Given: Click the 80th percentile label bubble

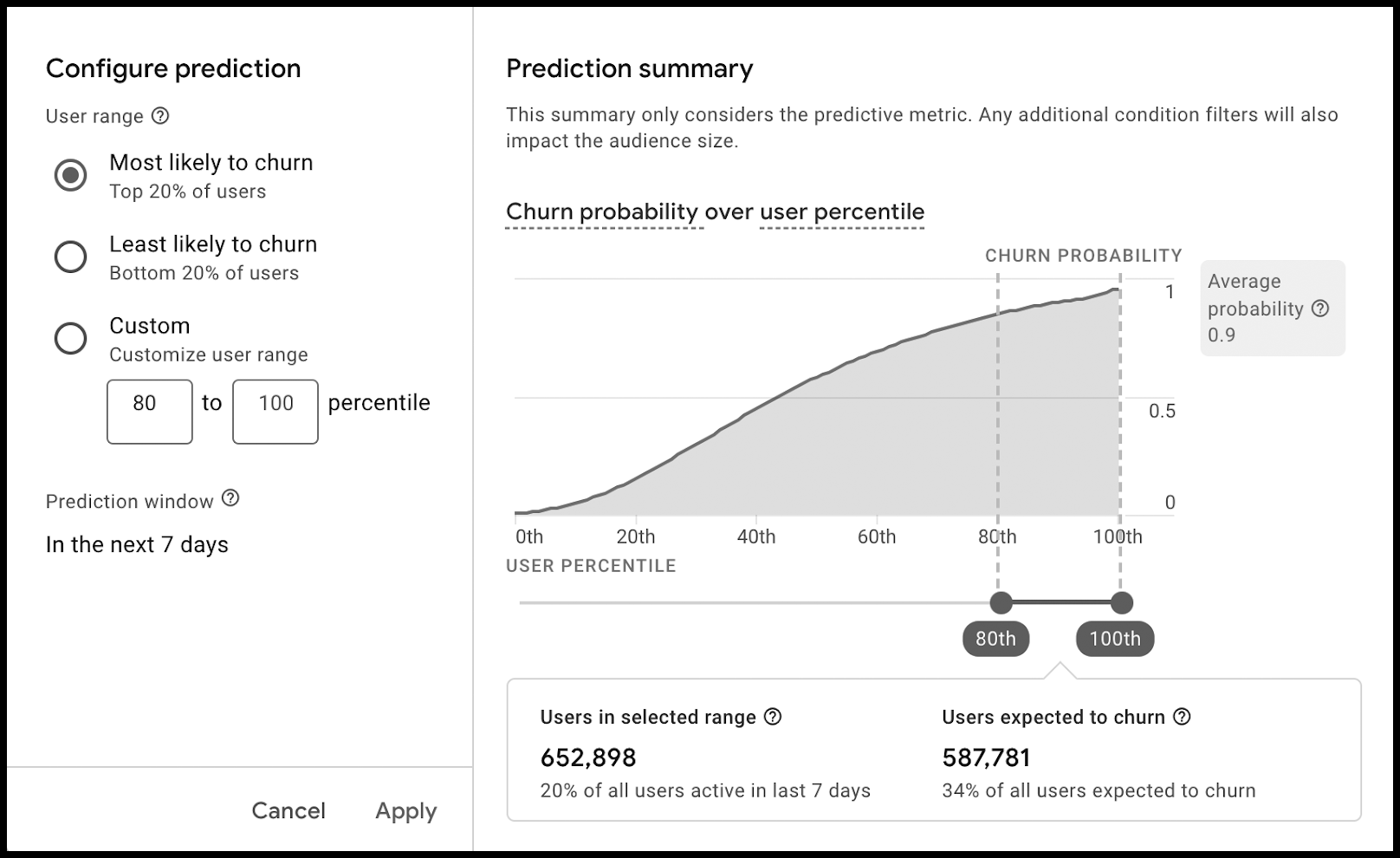Looking at the screenshot, I should click(995, 640).
